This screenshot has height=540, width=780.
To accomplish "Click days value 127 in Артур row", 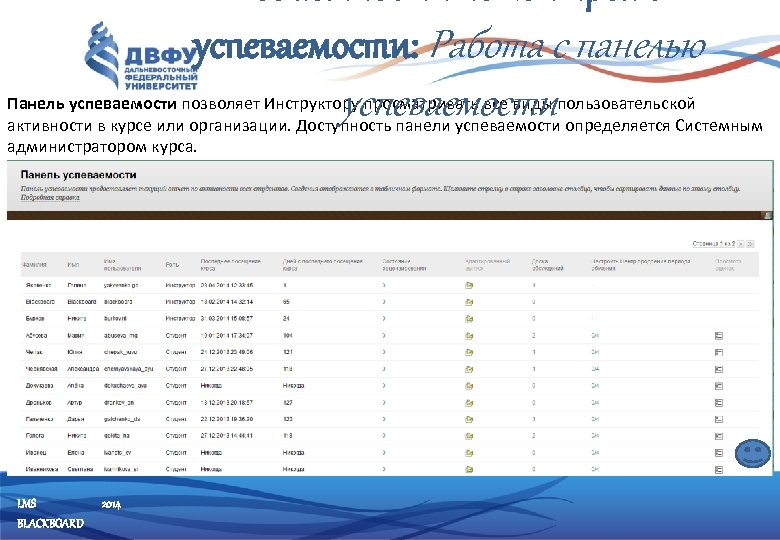I will coord(288,403).
